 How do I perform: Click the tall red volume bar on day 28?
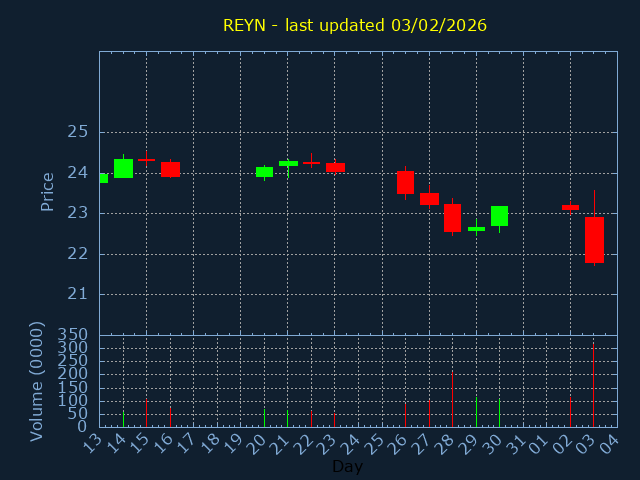click(452, 400)
